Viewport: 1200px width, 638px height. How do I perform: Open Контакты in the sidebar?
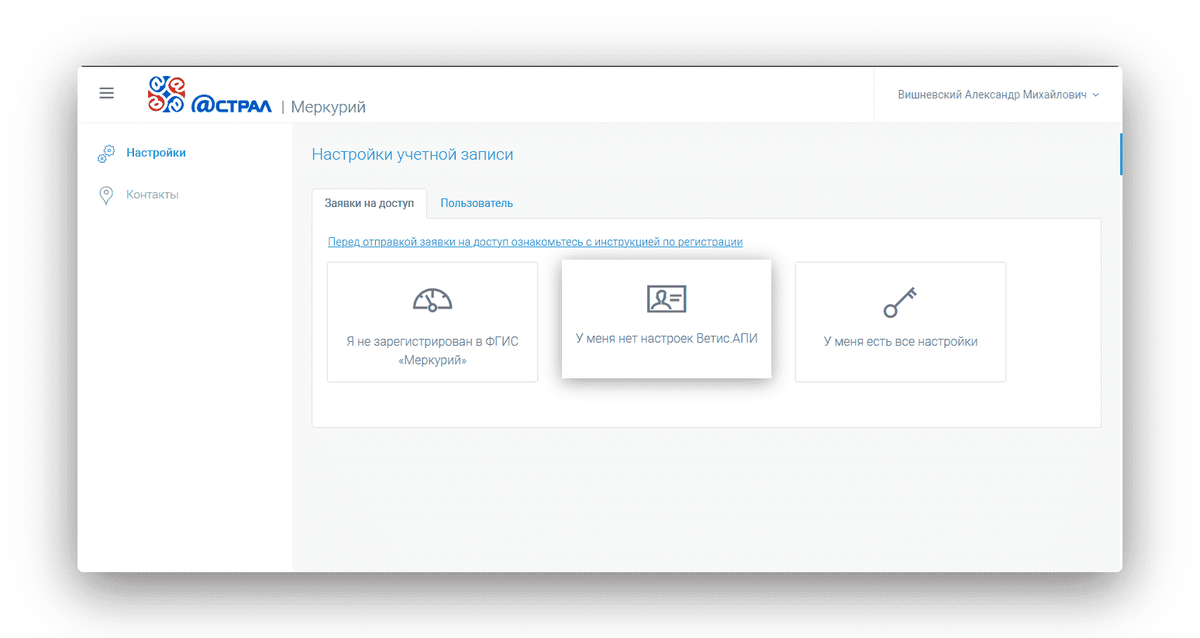(152, 194)
